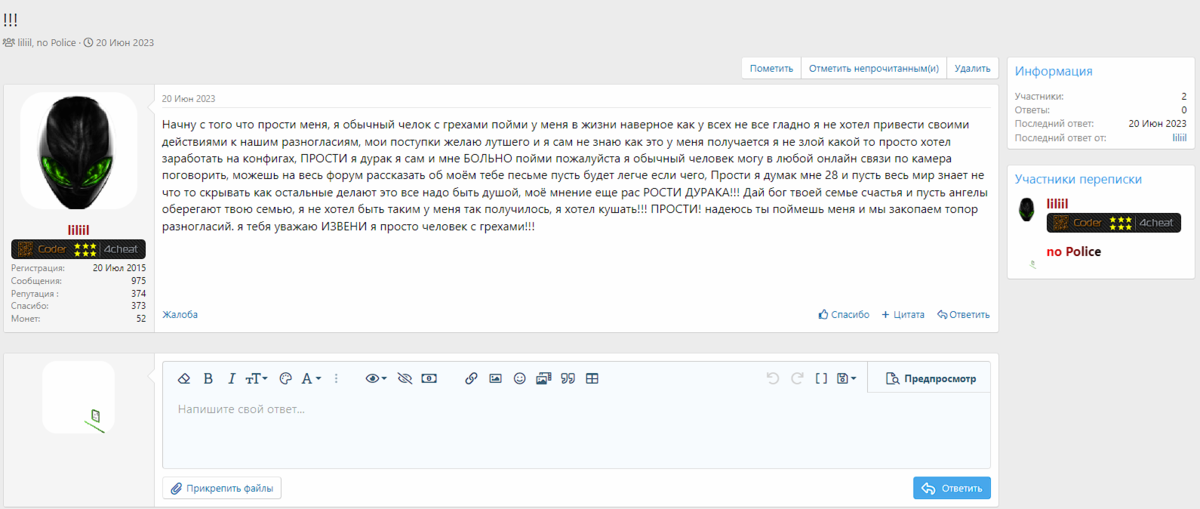Expand the font family dropdown
Screen dimensions: 1200x509
pyautogui.click(x=311, y=379)
